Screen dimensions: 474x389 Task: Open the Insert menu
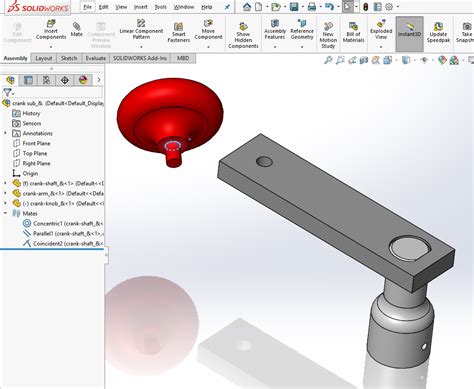tap(140, 7)
